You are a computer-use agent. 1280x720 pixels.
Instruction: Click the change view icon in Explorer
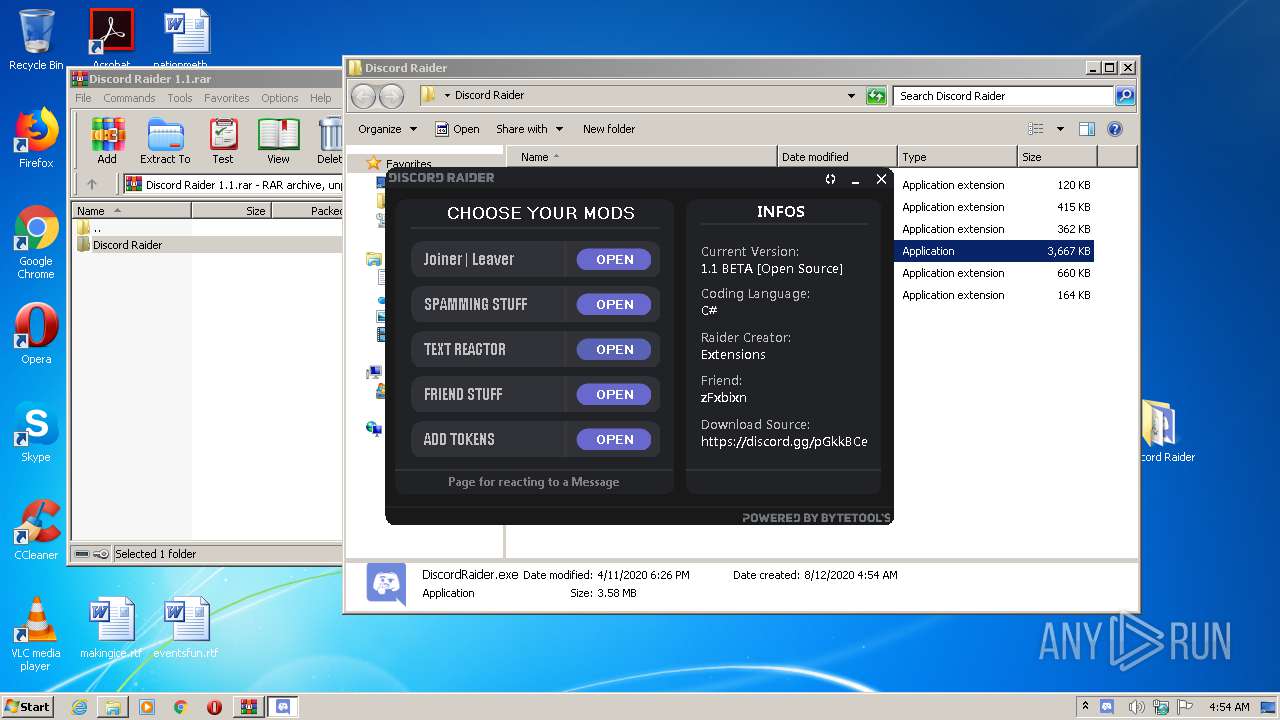1036,129
